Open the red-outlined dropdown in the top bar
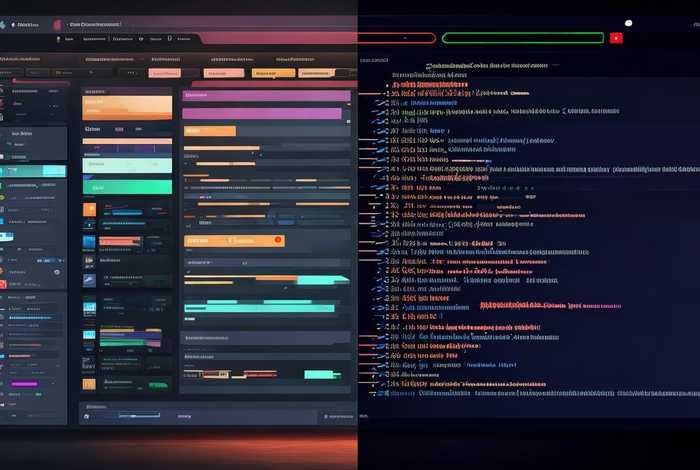 pyautogui.click(x=318, y=38)
